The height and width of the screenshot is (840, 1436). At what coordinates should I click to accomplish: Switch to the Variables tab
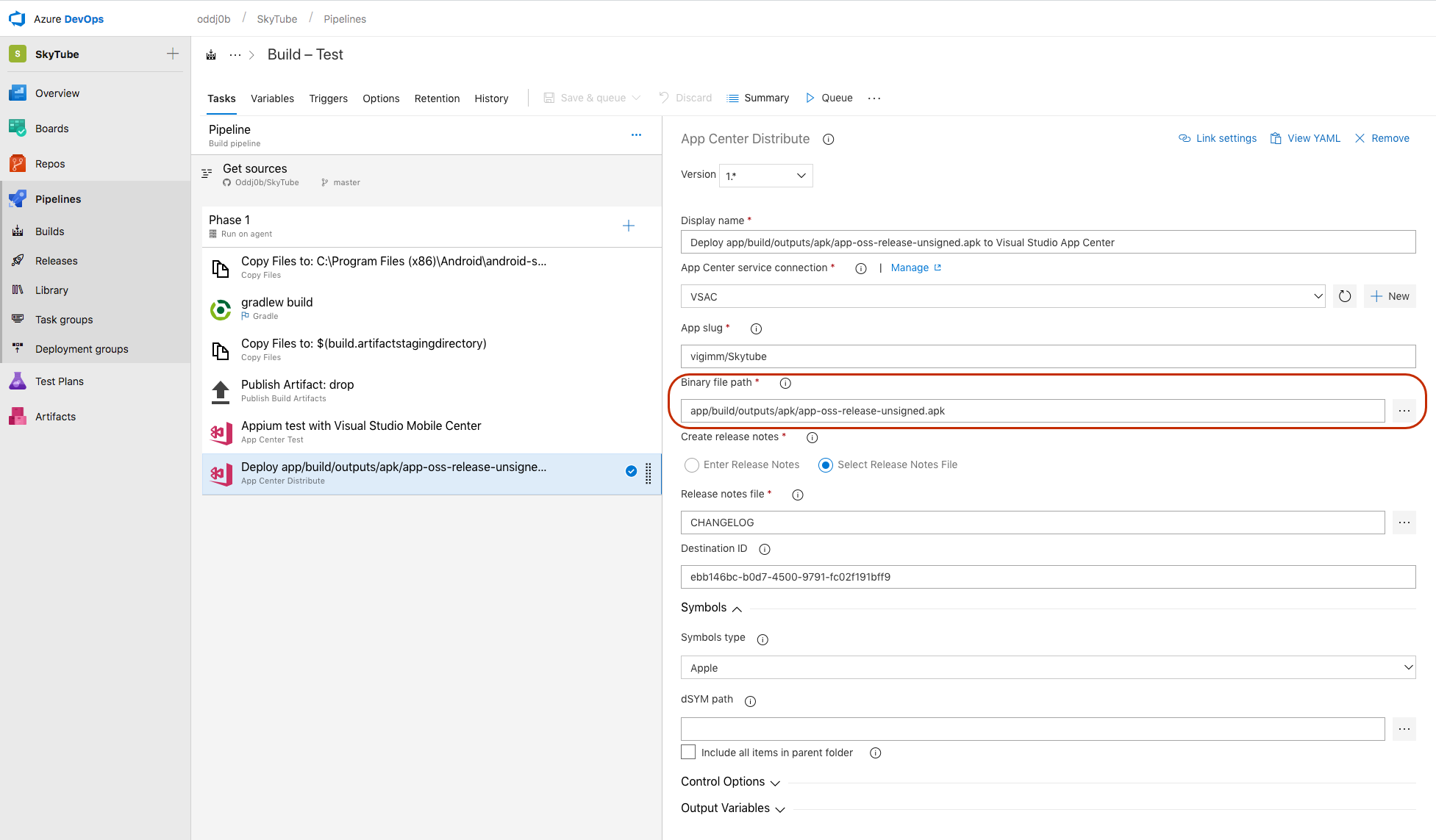pos(272,98)
